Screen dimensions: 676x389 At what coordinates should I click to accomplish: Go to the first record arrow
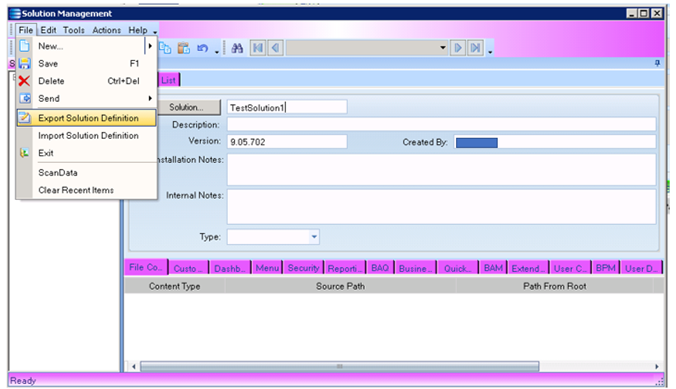pos(258,47)
